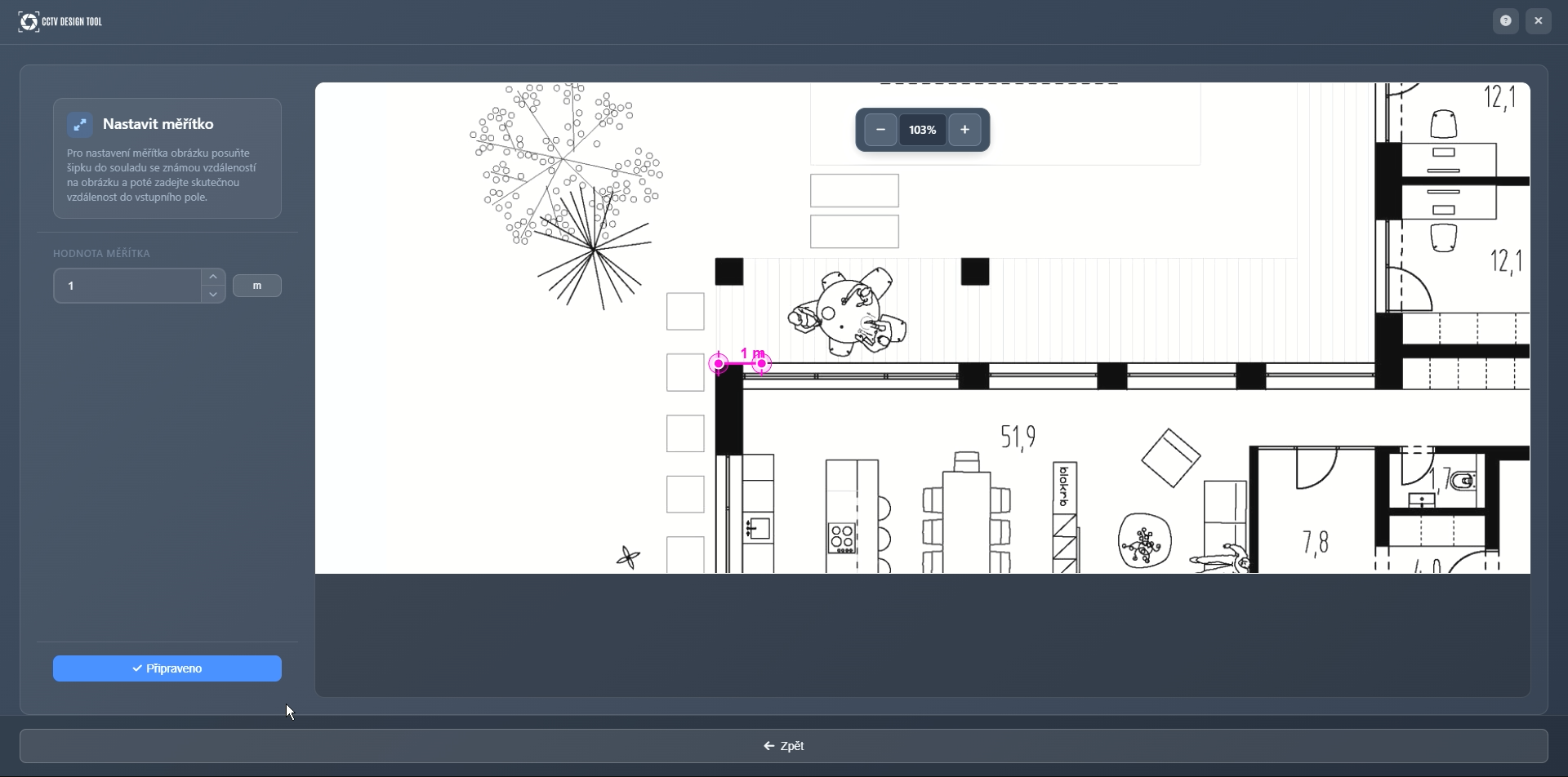Click the room area label 51,9
Screen dimensions: 1568x777
coord(1018,437)
